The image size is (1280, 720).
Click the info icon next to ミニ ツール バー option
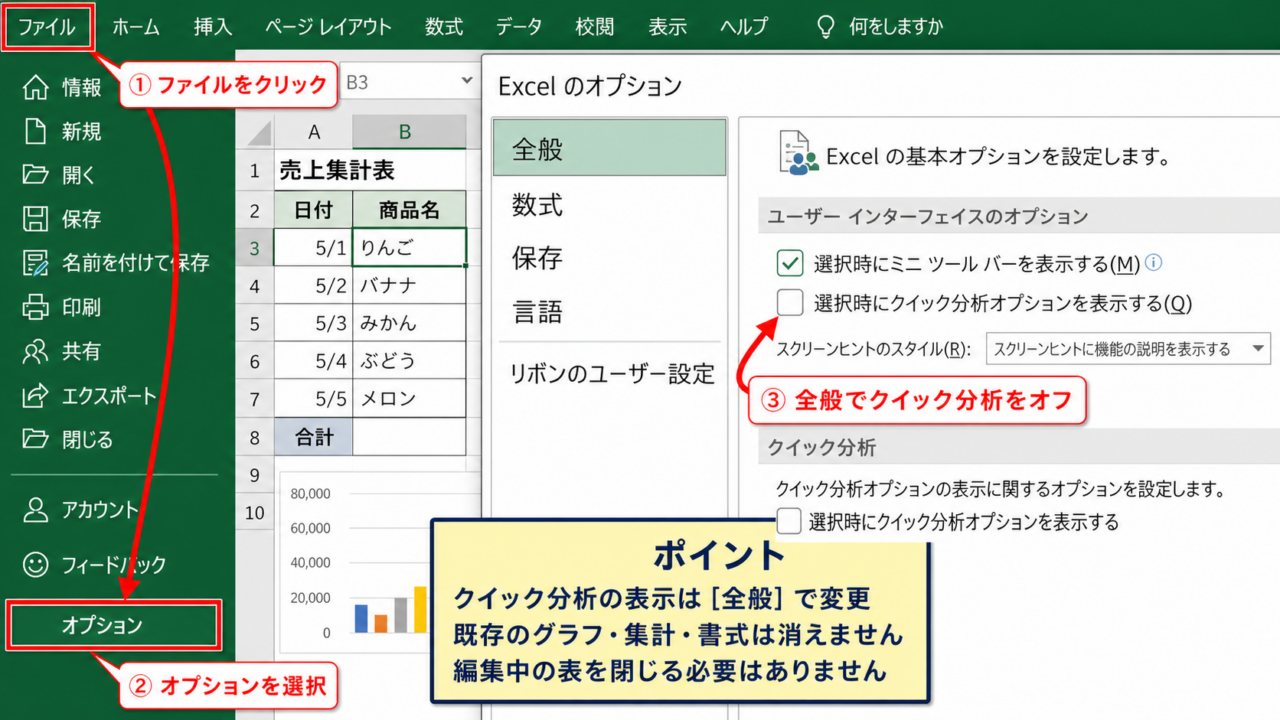[1153, 263]
